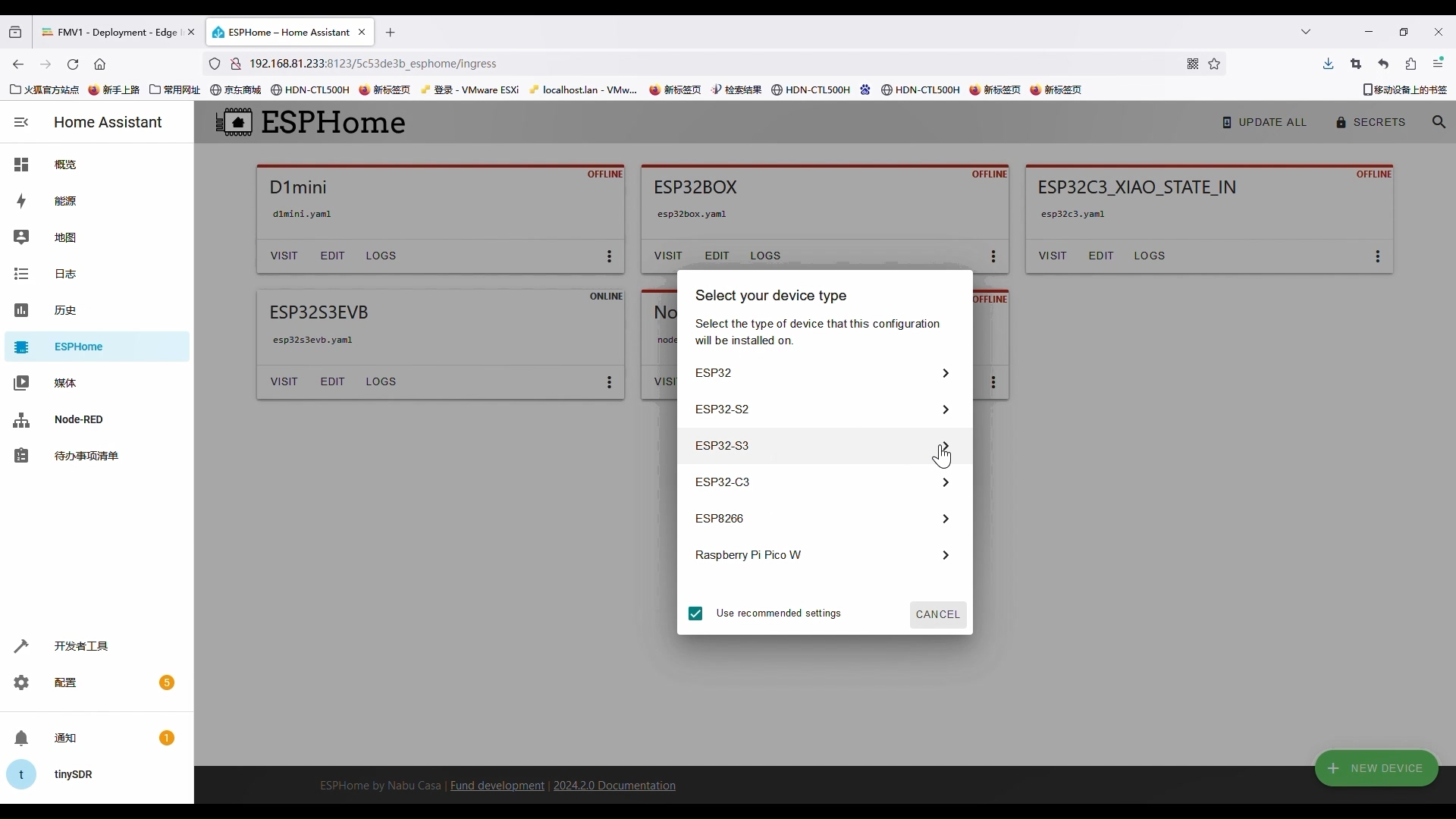Expand the ESP32 device type chevron
This screenshot has width=1456, height=819.
(x=946, y=373)
